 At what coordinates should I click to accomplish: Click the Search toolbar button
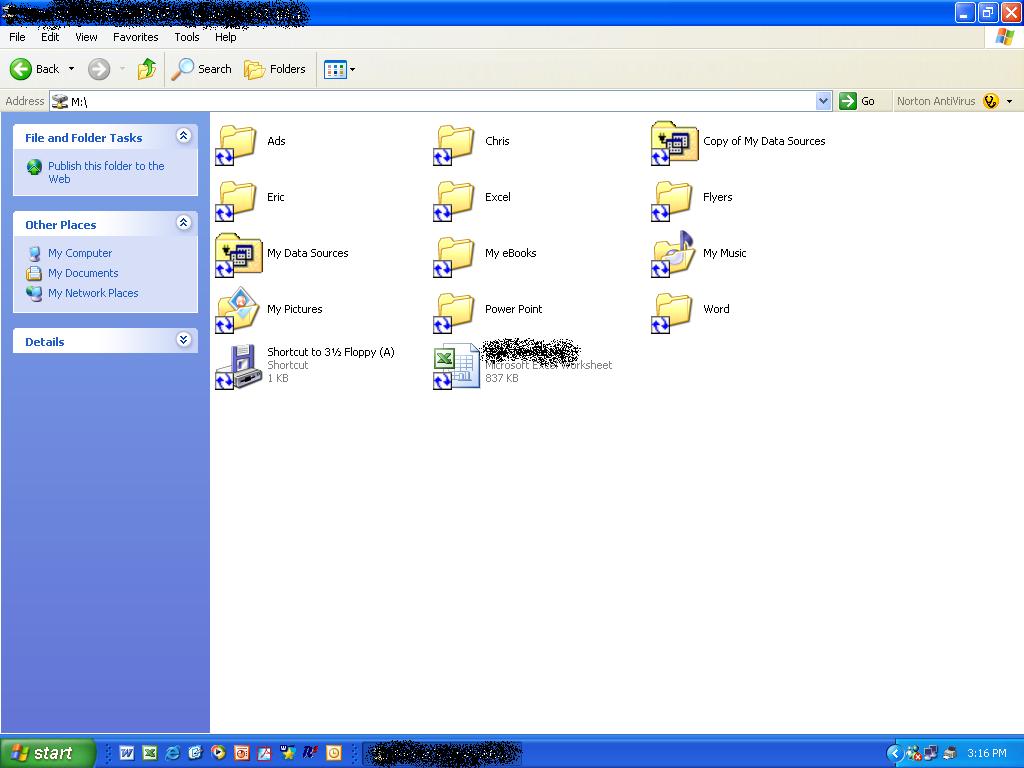tap(202, 69)
